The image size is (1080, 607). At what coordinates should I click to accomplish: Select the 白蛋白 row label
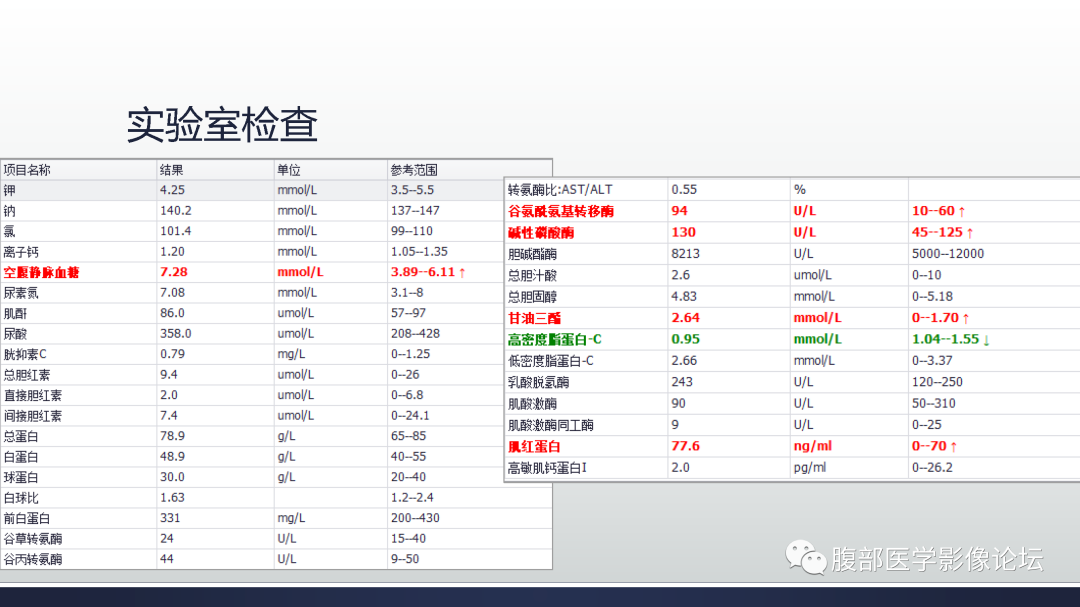21,457
